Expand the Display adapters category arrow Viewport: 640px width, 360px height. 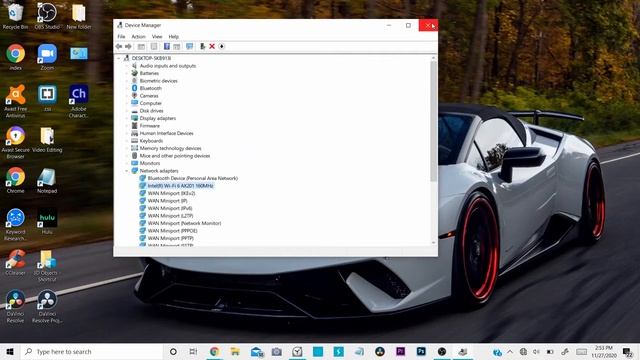click(x=127, y=118)
